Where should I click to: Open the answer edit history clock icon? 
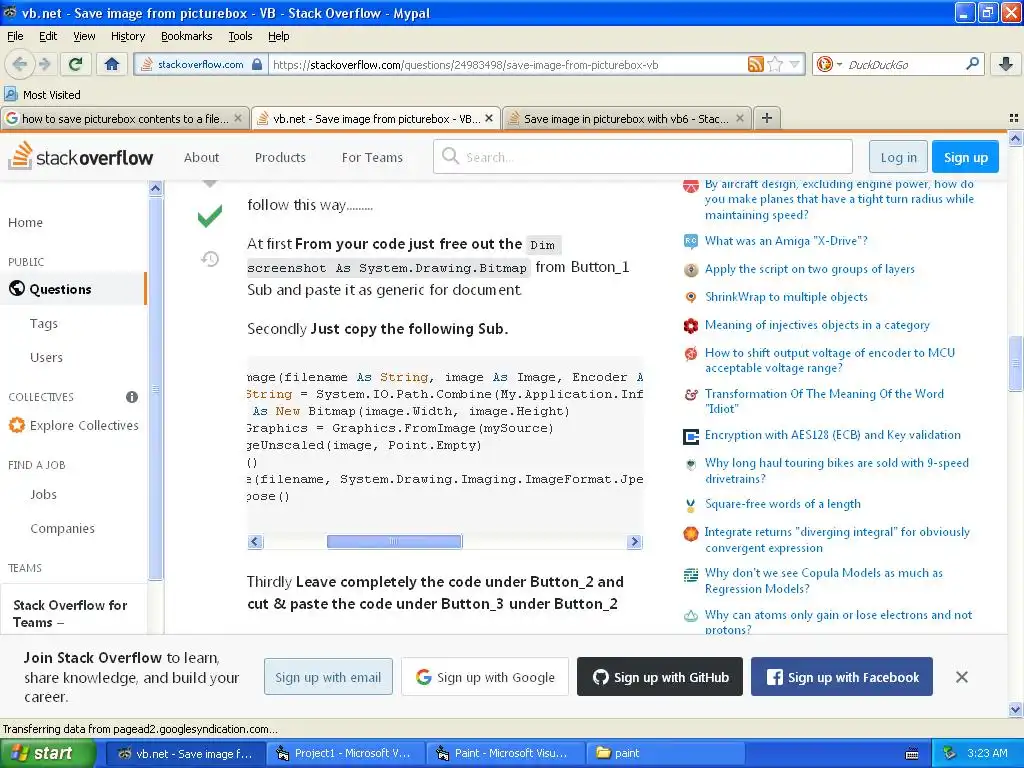210,259
